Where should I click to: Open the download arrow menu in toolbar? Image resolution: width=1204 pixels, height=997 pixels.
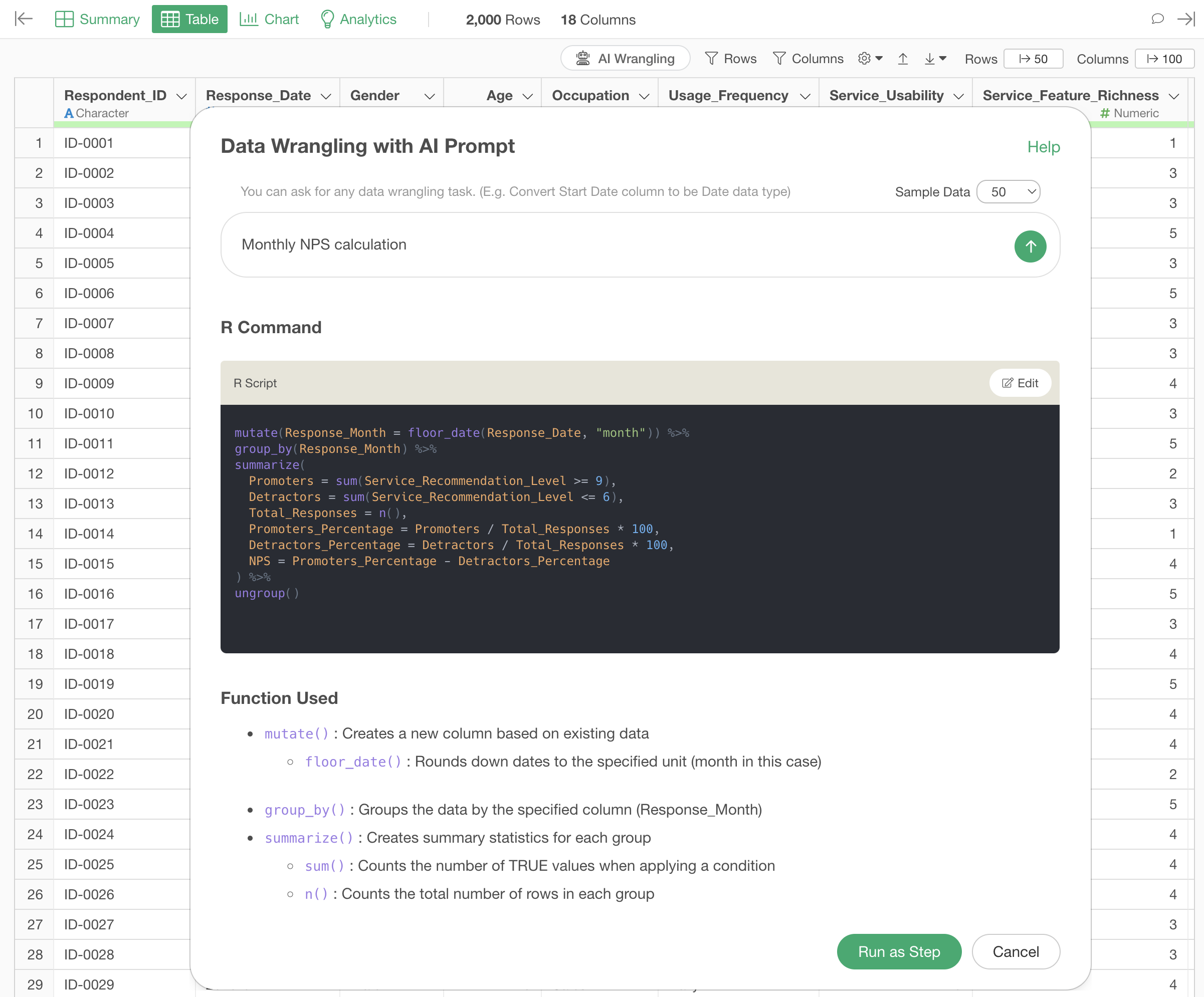click(934, 59)
